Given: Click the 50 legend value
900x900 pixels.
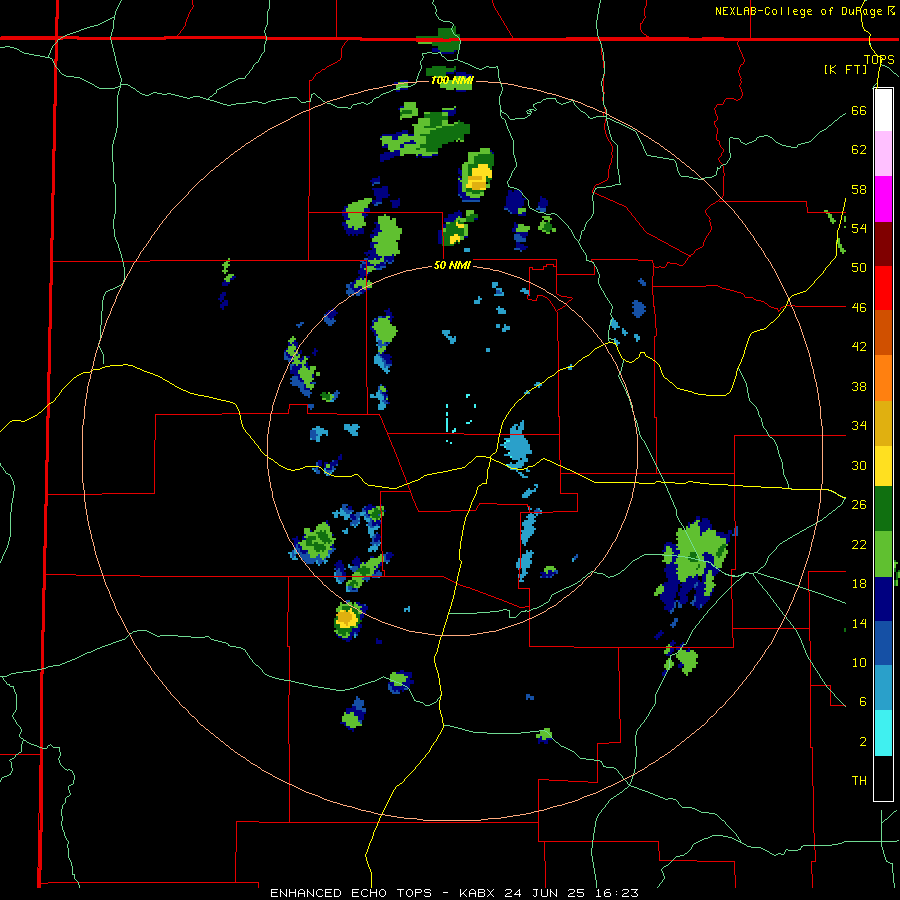Looking at the screenshot, I should click(x=859, y=268).
